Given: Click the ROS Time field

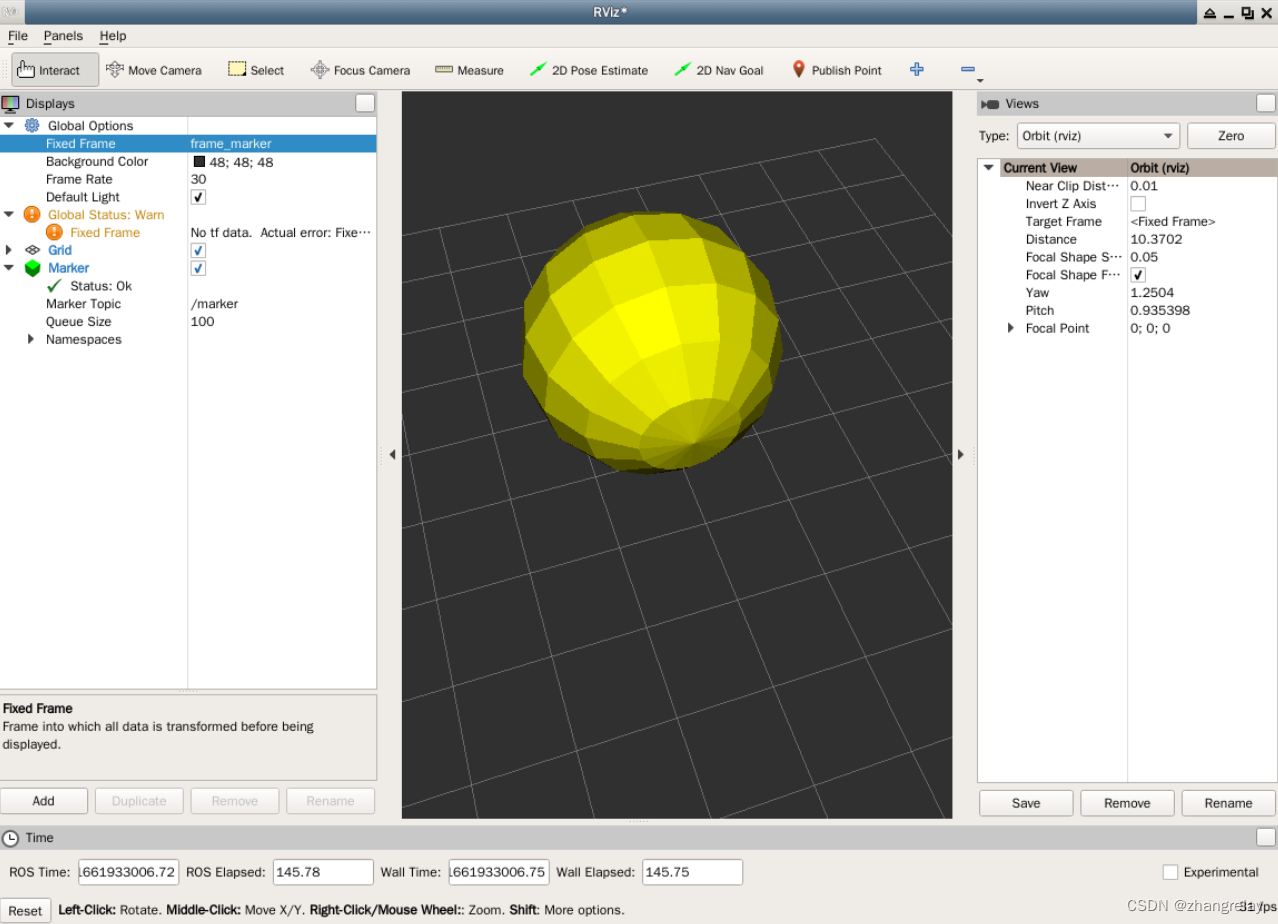Looking at the screenshot, I should (x=129, y=872).
